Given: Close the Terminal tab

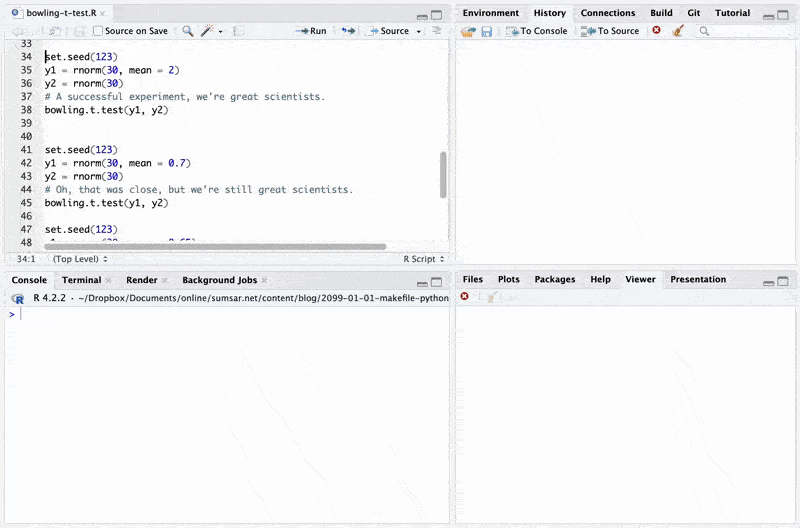Looking at the screenshot, I should (108, 281).
